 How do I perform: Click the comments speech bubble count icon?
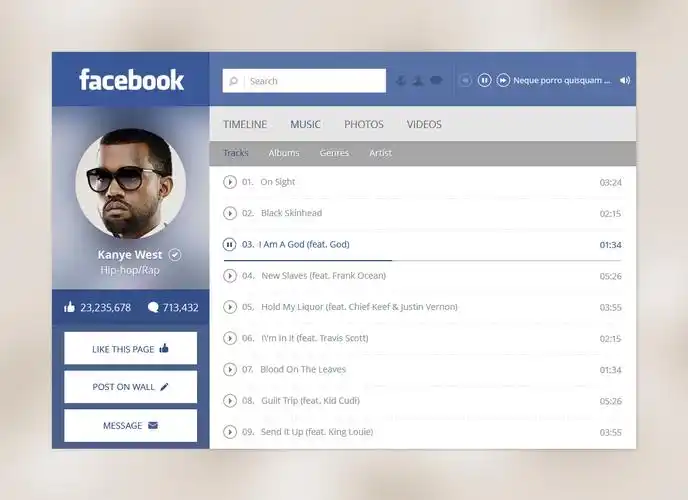coord(153,307)
